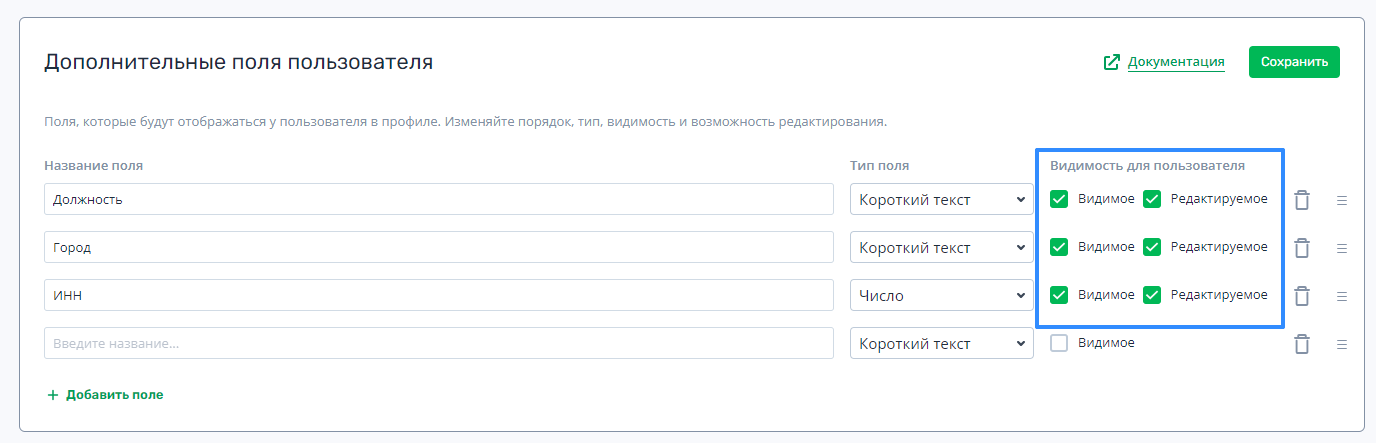Image resolution: width=1376 pixels, height=443 pixels.
Task: Click reorder handle of empty field row
Action: (x=1342, y=344)
